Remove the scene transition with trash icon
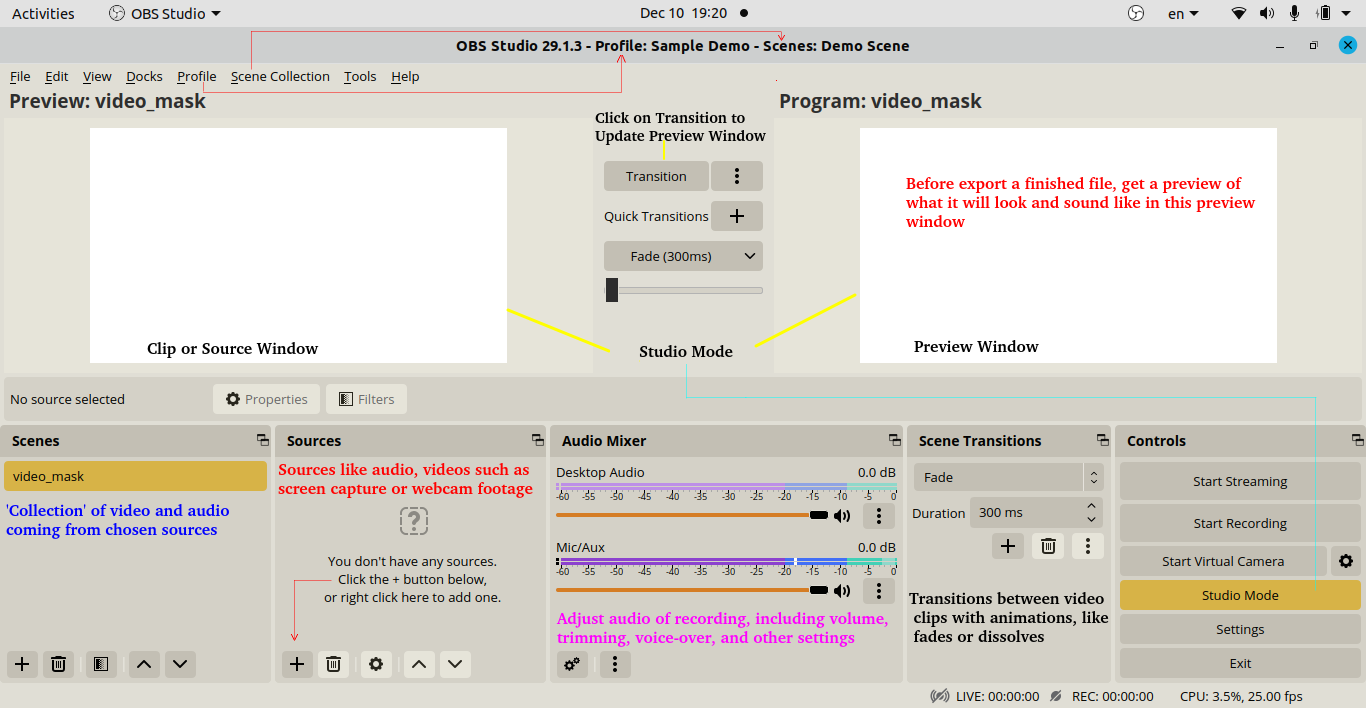Screen dimensions: 1366x708 (1048, 546)
